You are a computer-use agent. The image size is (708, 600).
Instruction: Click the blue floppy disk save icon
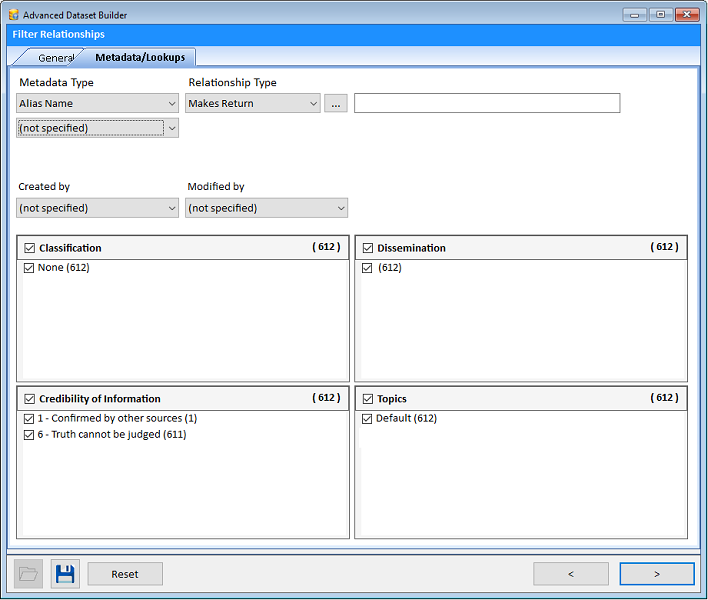[x=65, y=574]
